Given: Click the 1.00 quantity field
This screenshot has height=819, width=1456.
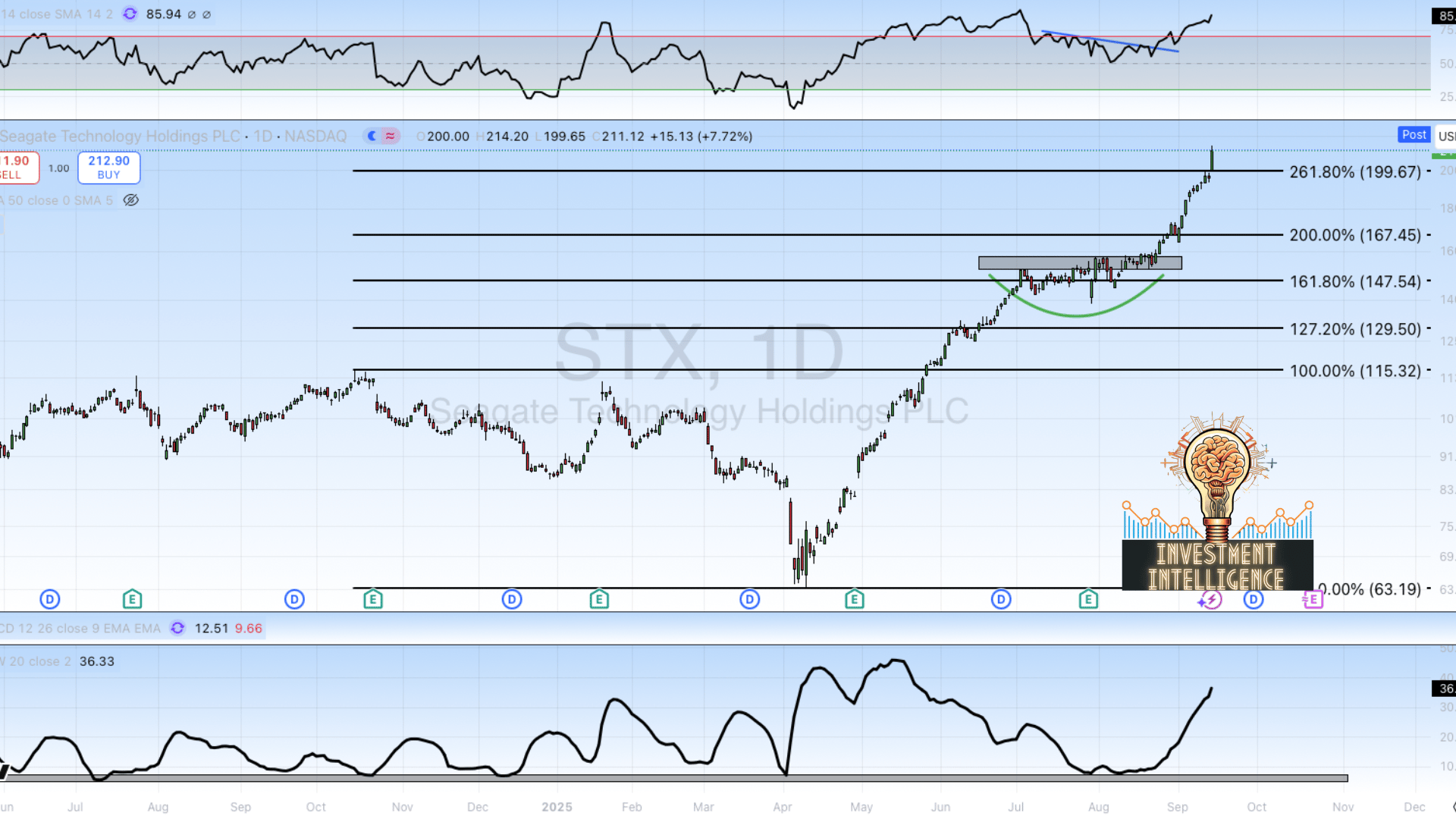Looking at the screenshot, I should click(x=58, y=168).
